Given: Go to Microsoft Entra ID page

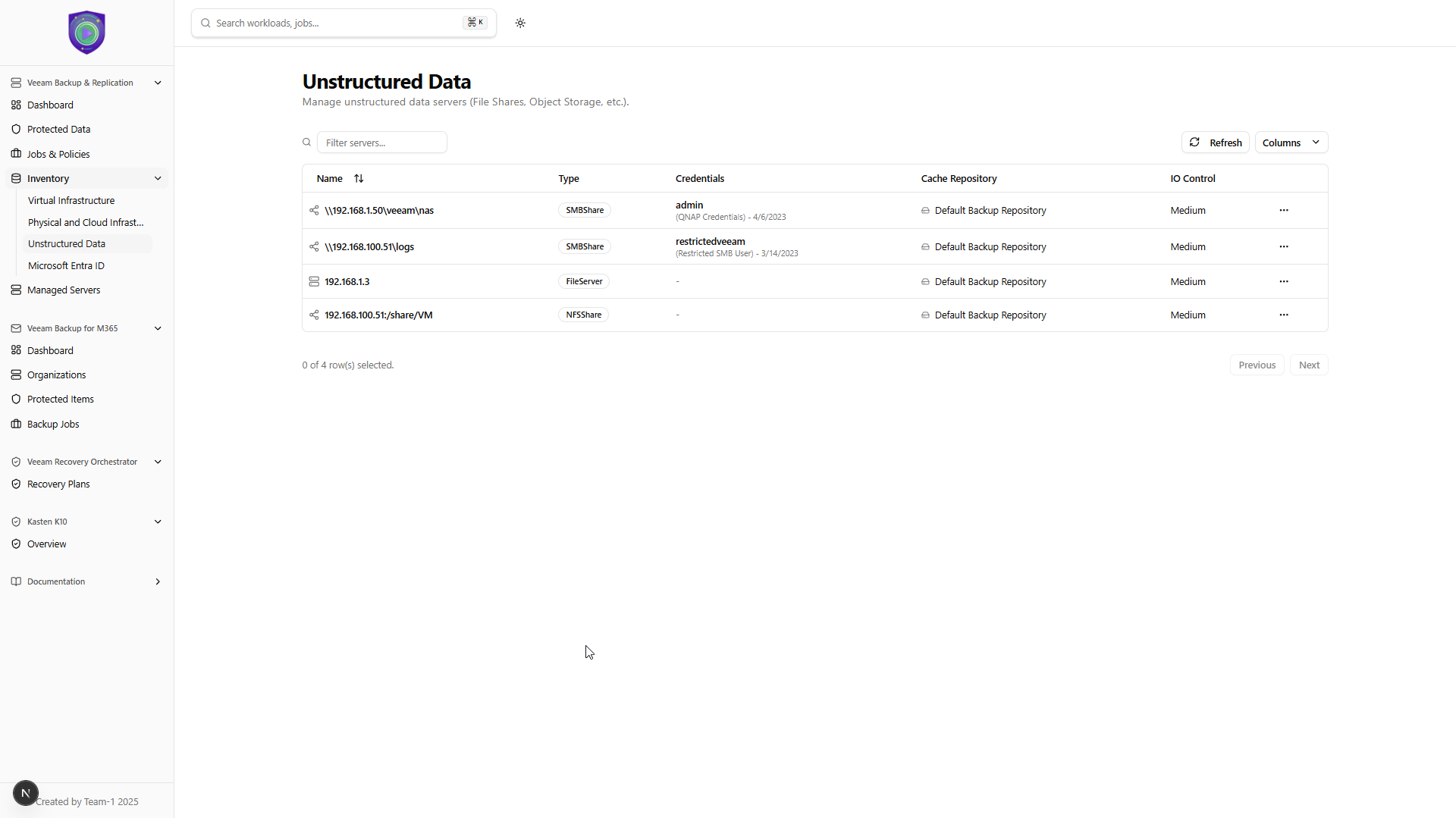Looking at the screenshot, I should coord(66,265).
